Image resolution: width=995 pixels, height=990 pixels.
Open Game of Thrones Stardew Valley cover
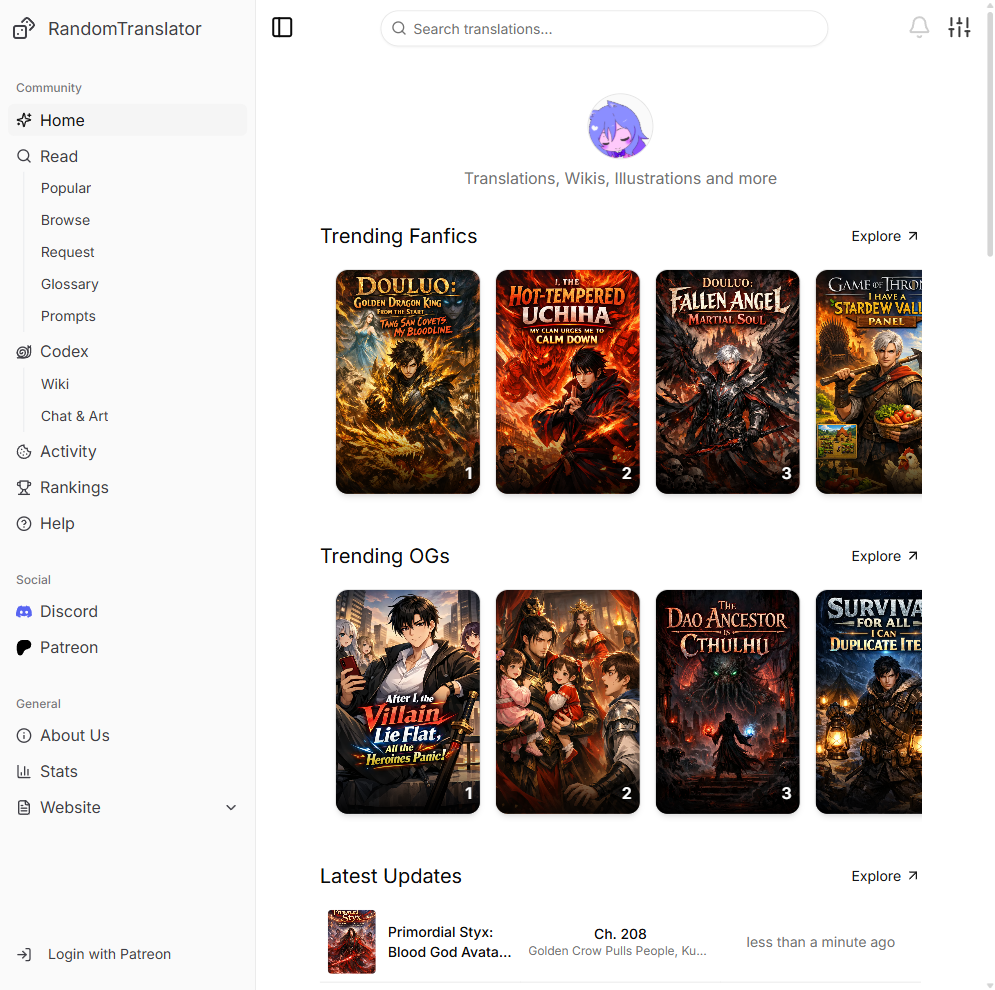click(869, 382)
